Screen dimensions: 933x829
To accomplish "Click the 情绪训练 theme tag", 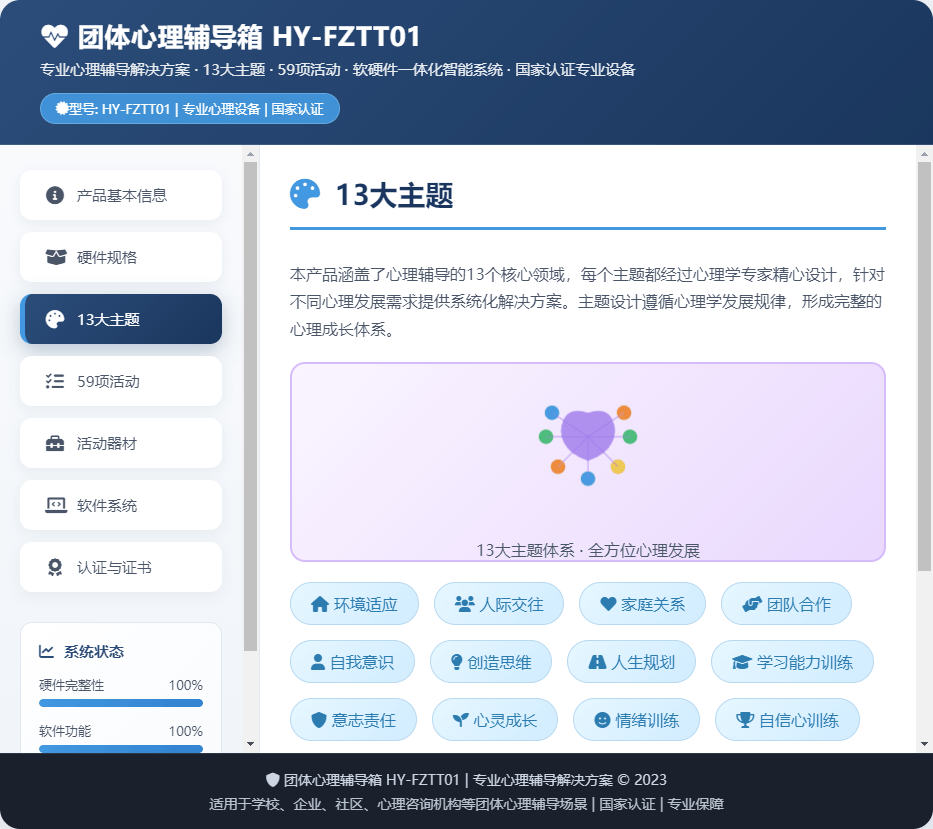I will tap(636, 720).
